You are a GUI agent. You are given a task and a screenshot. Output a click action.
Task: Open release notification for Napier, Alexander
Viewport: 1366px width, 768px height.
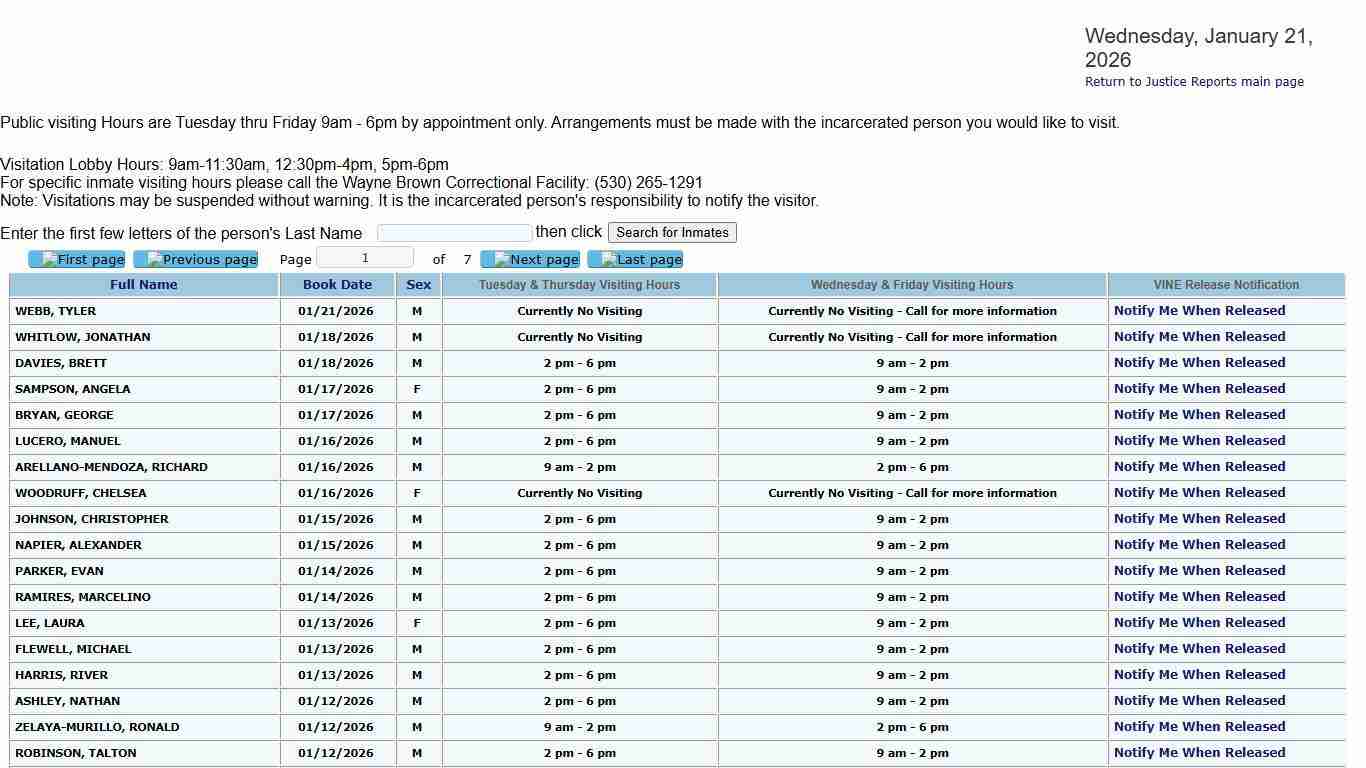tap(1199, 545)
